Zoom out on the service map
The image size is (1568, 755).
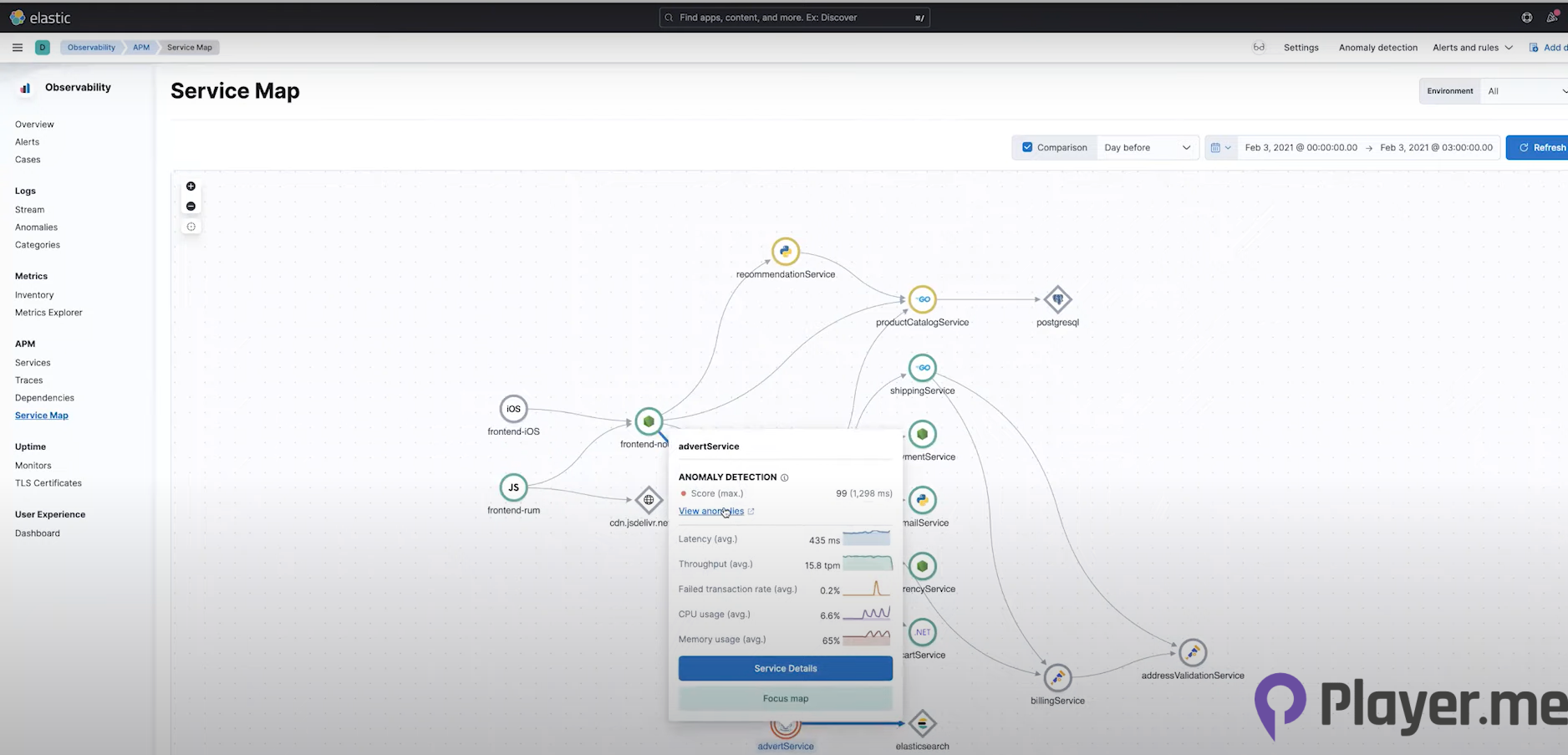click(x=191, y=207)
